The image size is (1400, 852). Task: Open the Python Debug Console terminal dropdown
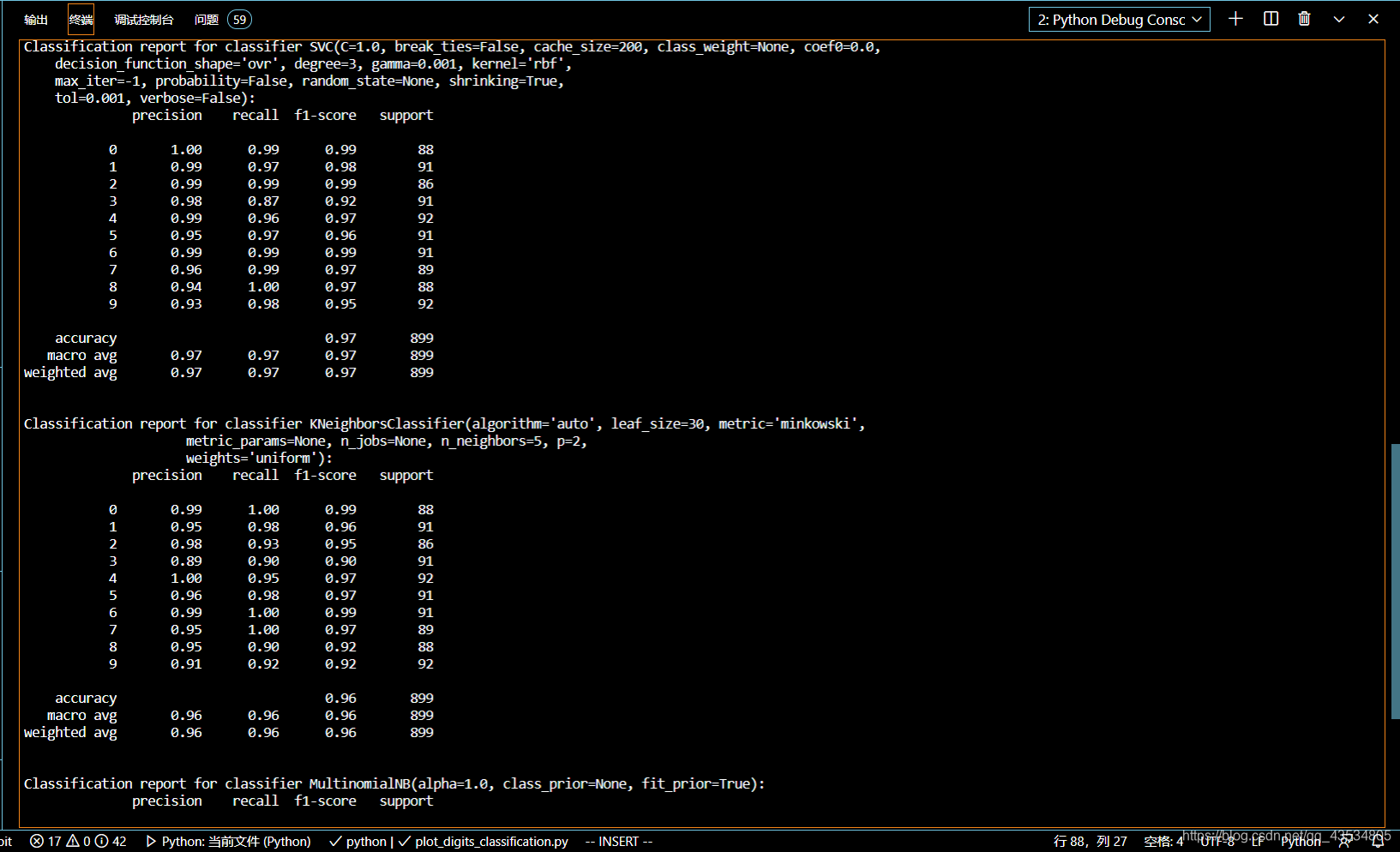click(x=1119, y=20)
